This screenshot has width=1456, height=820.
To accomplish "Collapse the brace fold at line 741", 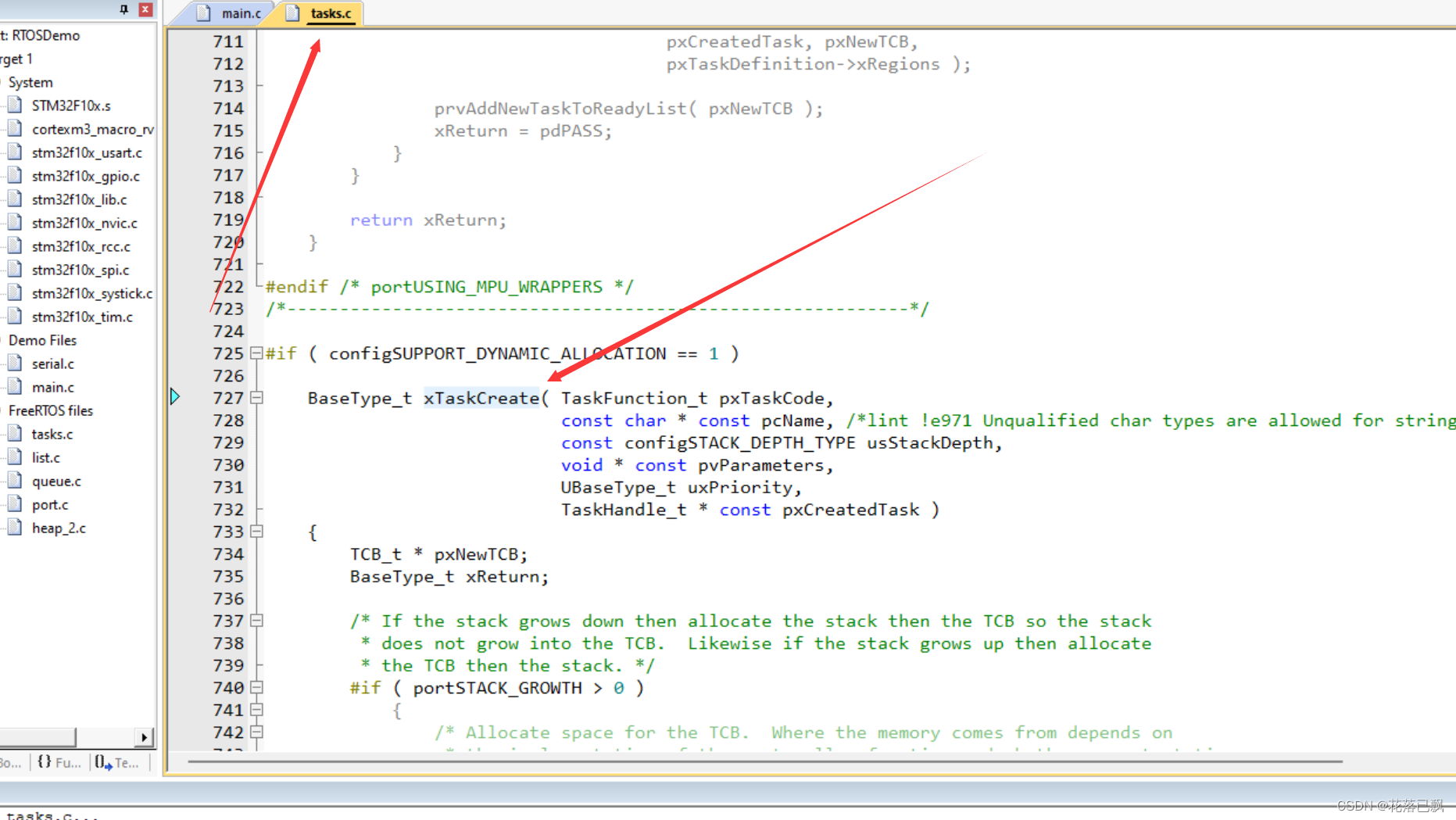I will pos(256,710).
